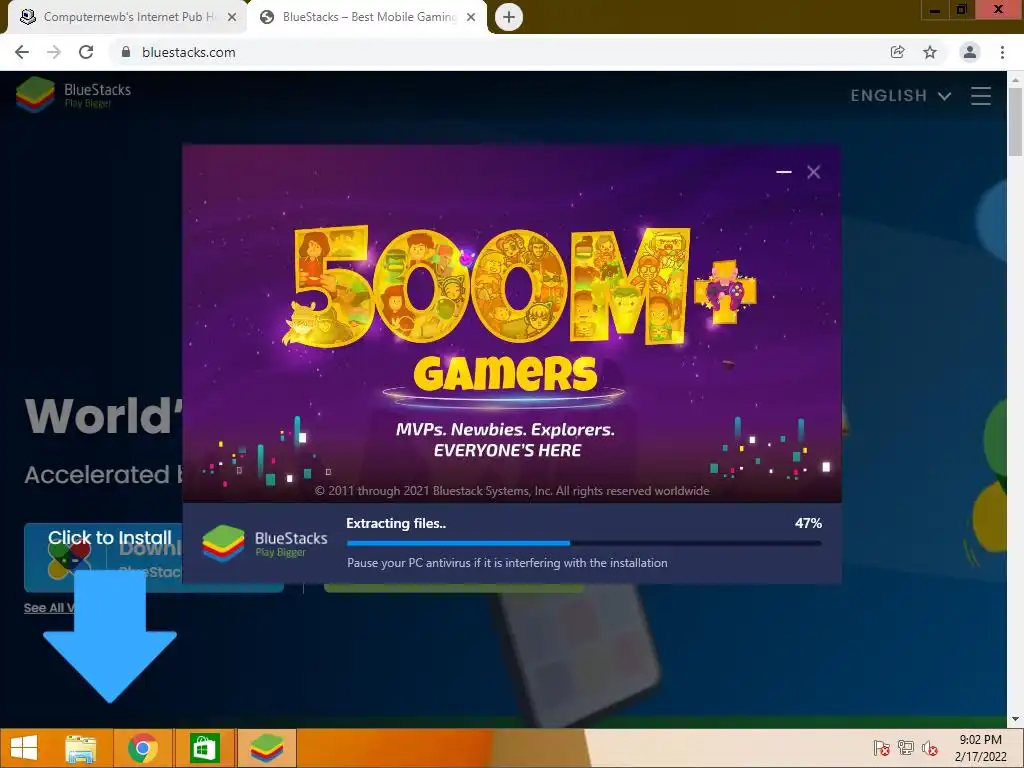This screenshot has width=1024, height=768.
Task: Click the scrollbar up arrow
Action: click(1015, 79)
